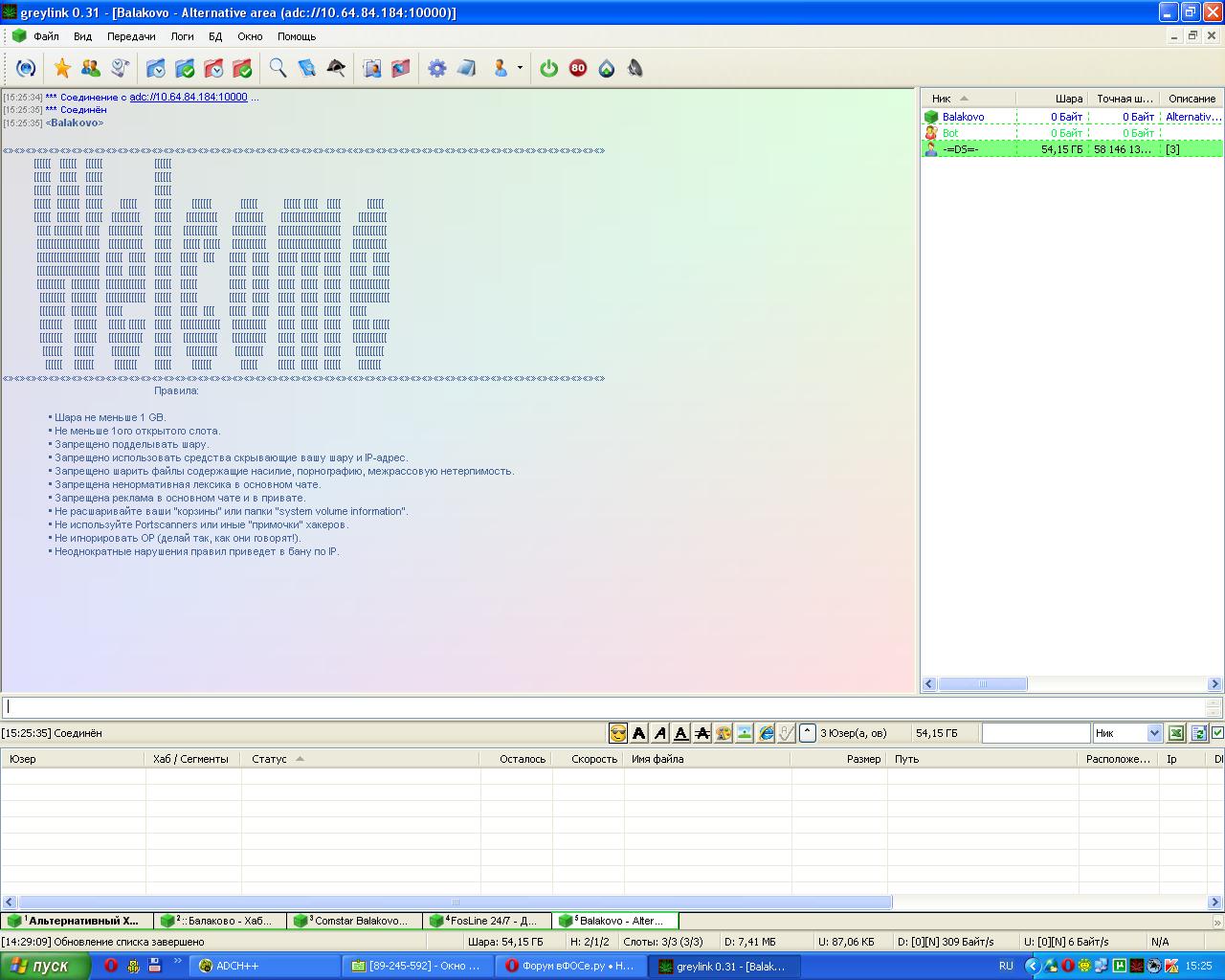The image size is (1225, 980).
Task: Toggle bold text formatting
Action: pos(639,733)
